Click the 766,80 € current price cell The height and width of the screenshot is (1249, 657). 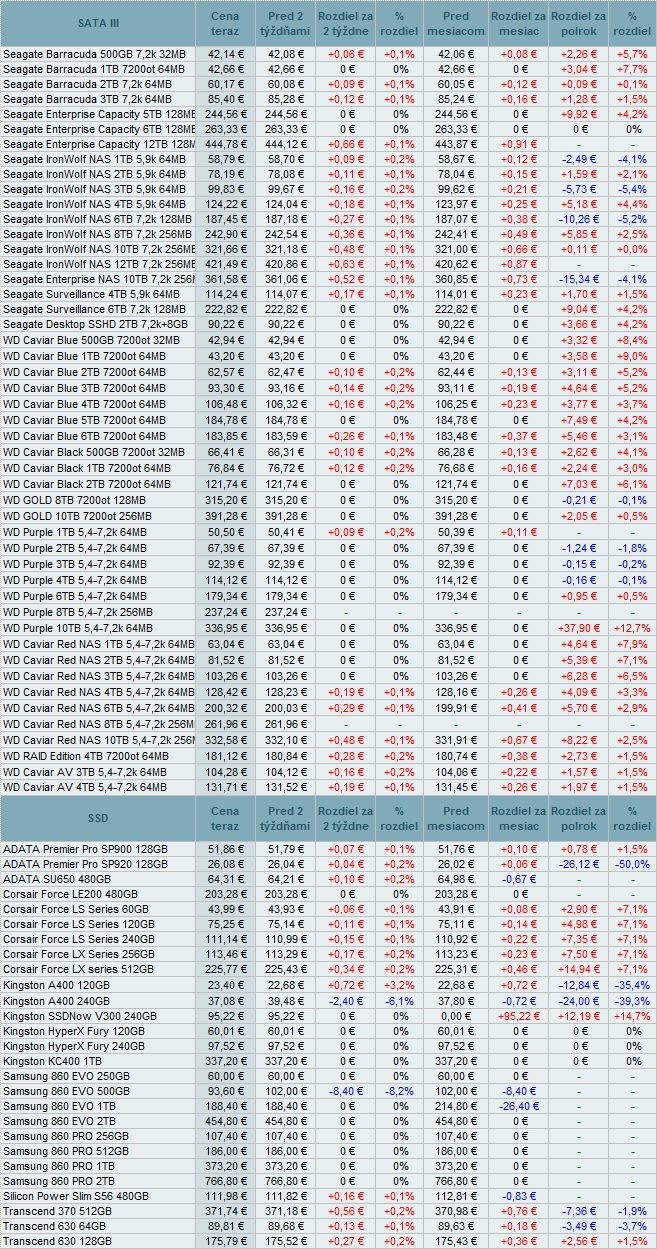click(225, 1181)
